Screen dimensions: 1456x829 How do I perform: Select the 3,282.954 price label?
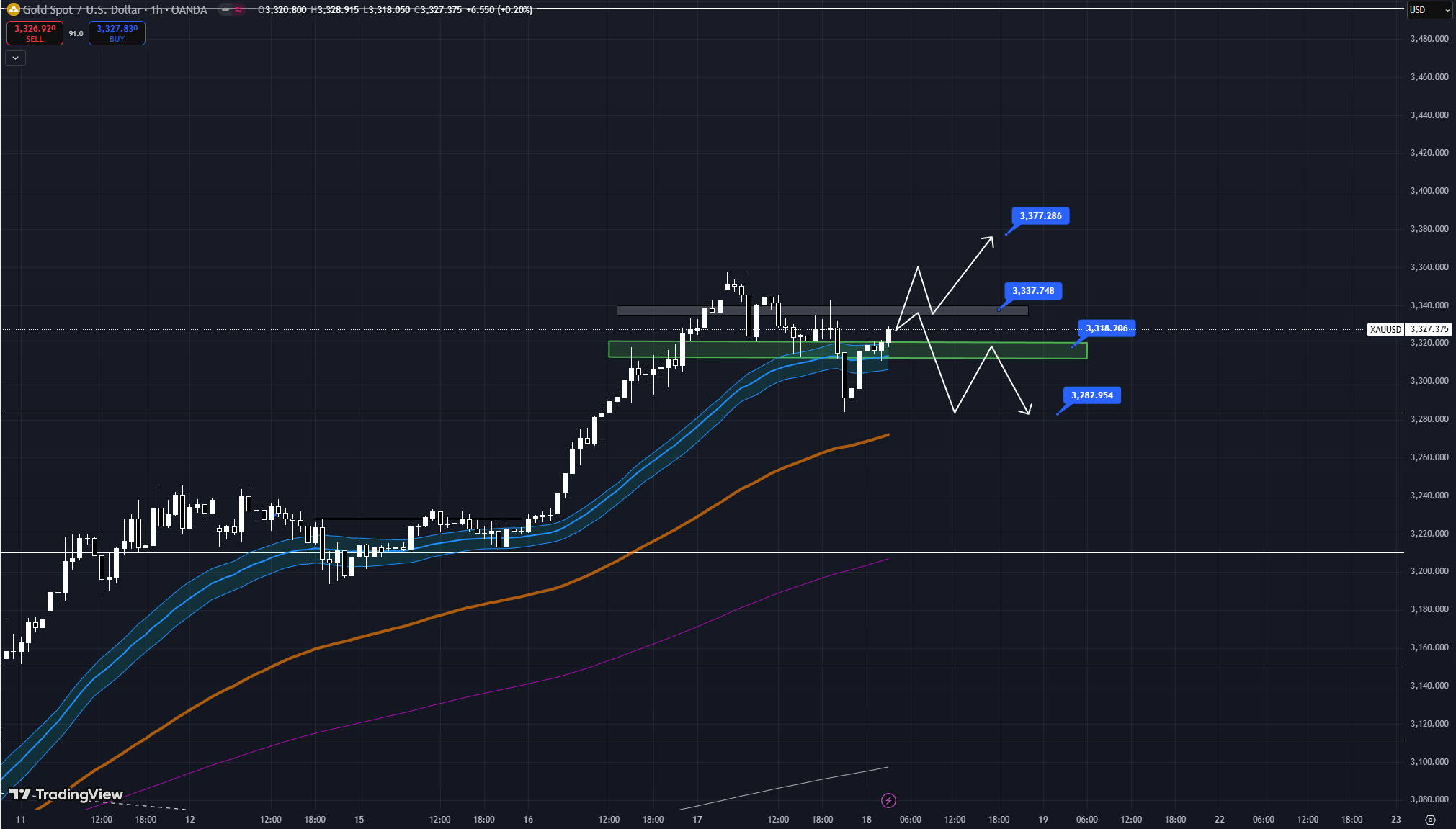coord(1091,395)
